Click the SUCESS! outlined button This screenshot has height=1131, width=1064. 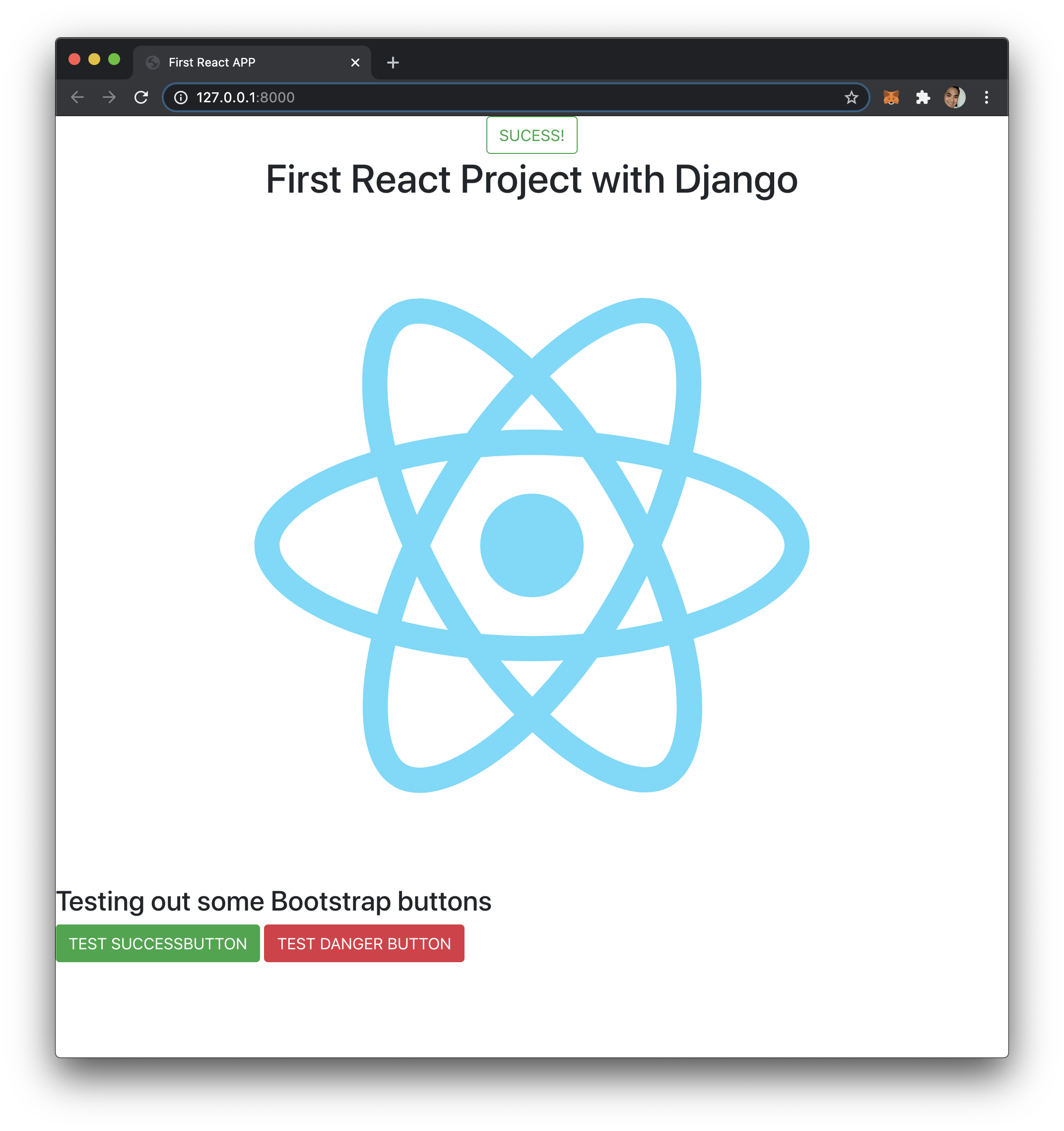tap(532, 136)
